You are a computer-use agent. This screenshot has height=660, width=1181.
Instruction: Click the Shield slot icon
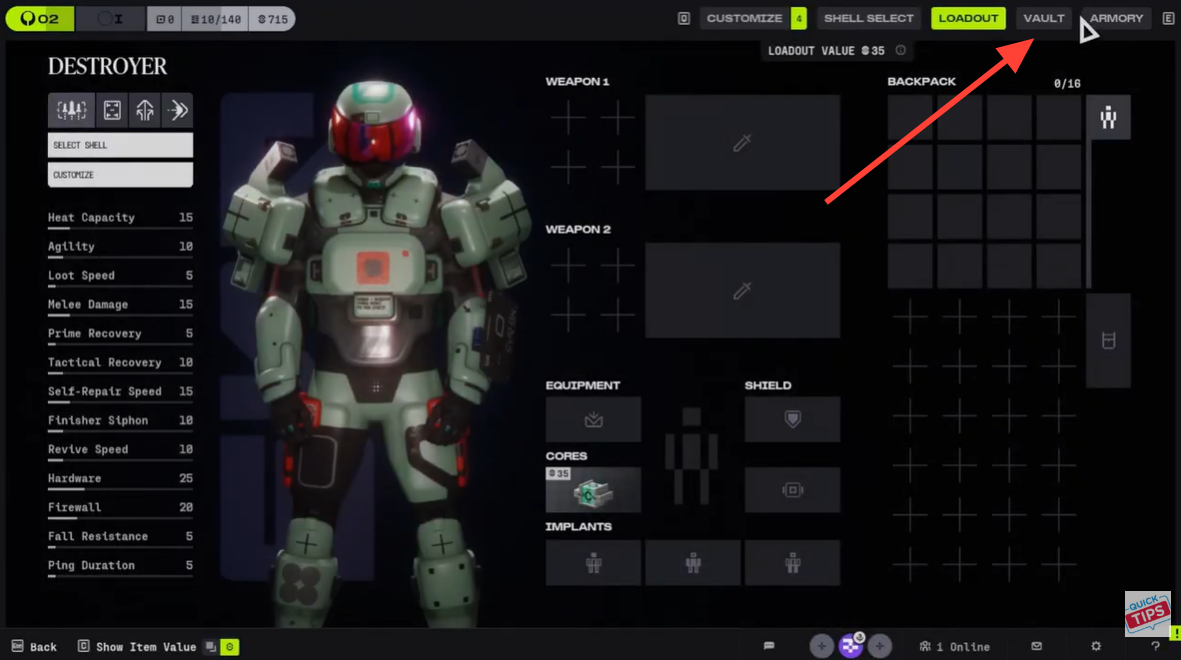click(792, 420)
